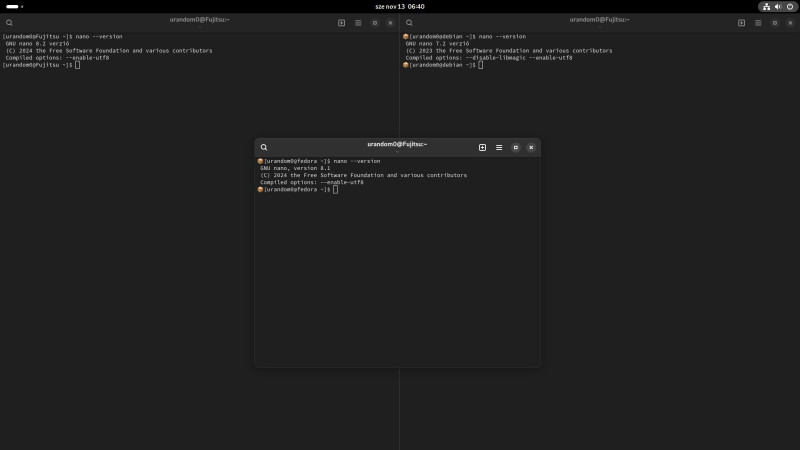Click the container icon before the fedora prompt
The image size is (800, 450).
tap(260, 161)
